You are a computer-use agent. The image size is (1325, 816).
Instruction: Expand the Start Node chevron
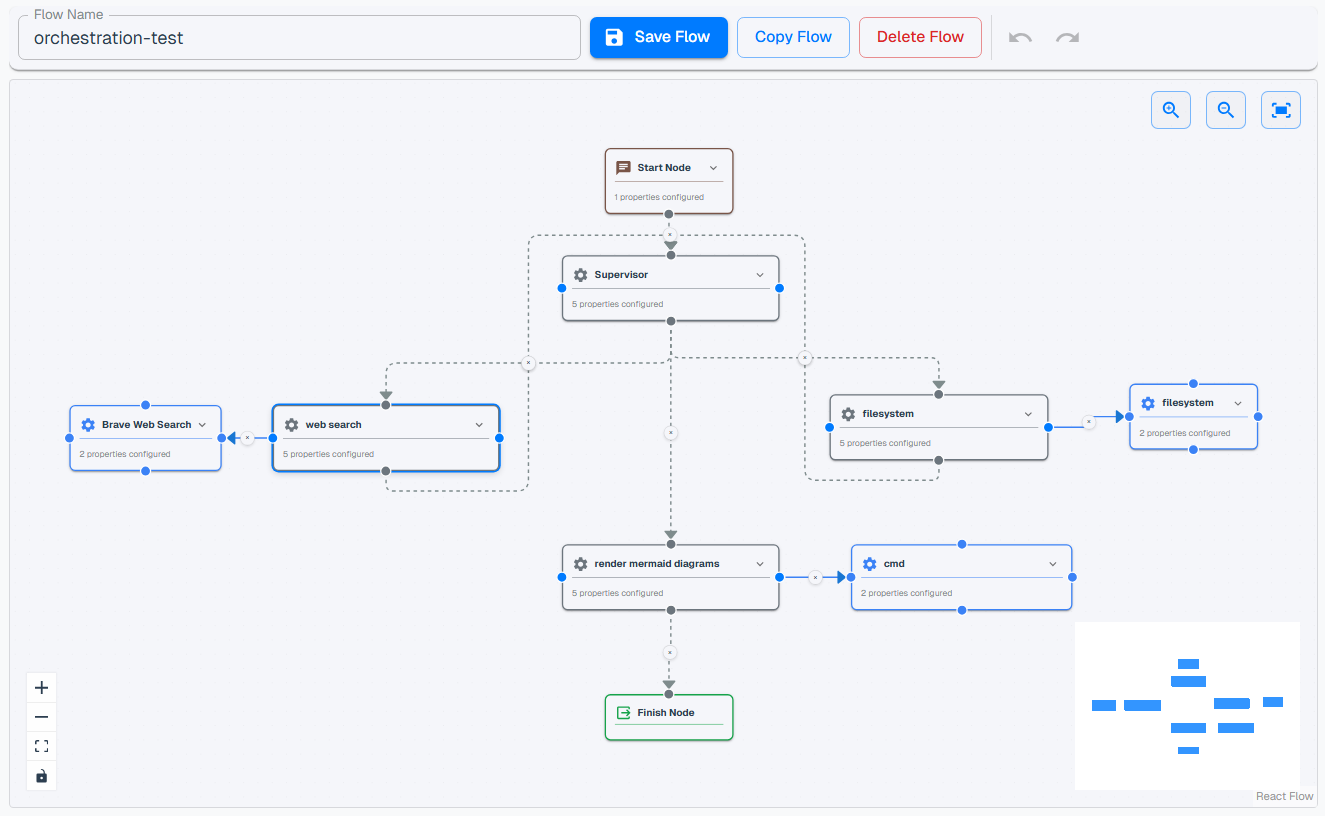(x=713, y=168)
